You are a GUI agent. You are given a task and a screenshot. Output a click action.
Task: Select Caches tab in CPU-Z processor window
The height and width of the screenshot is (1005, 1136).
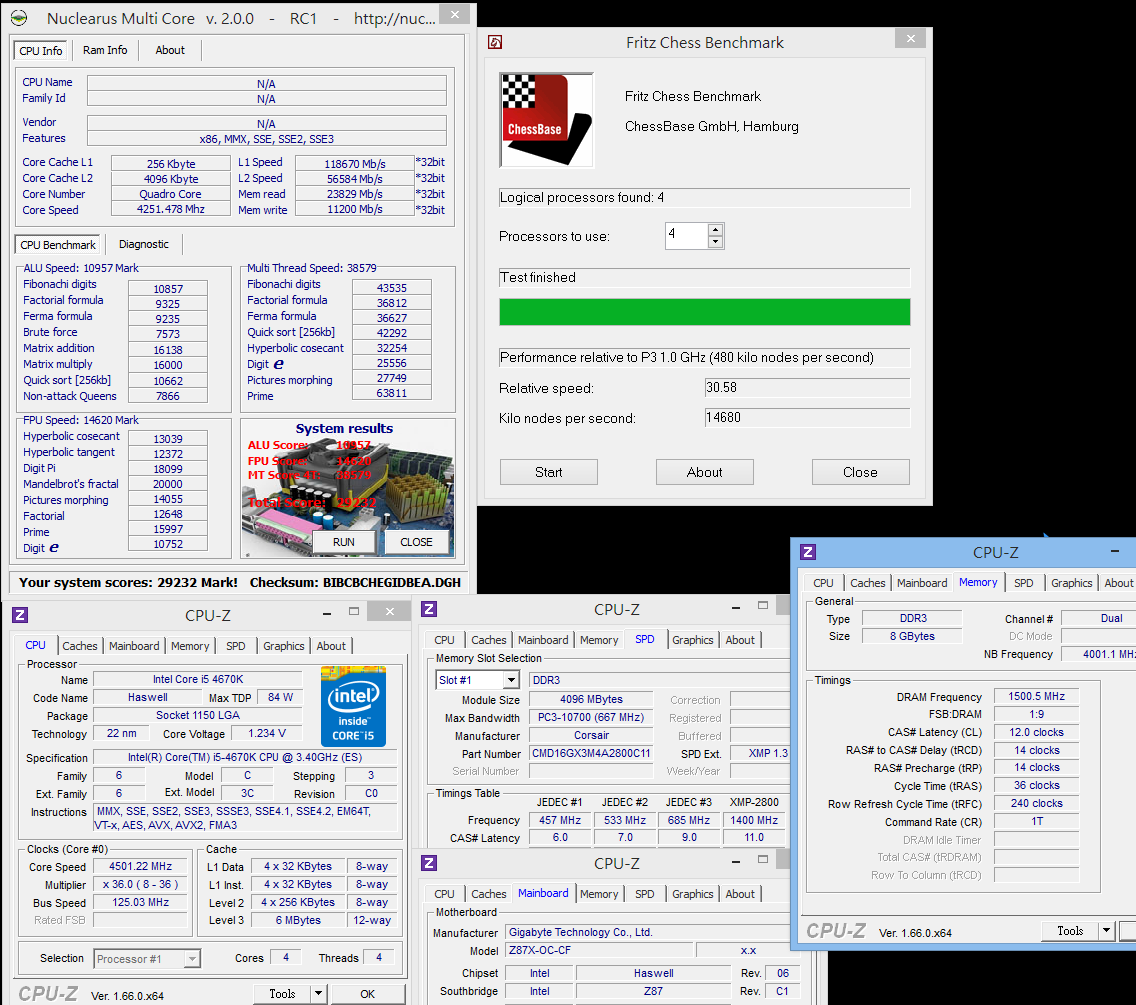(80, 646)
